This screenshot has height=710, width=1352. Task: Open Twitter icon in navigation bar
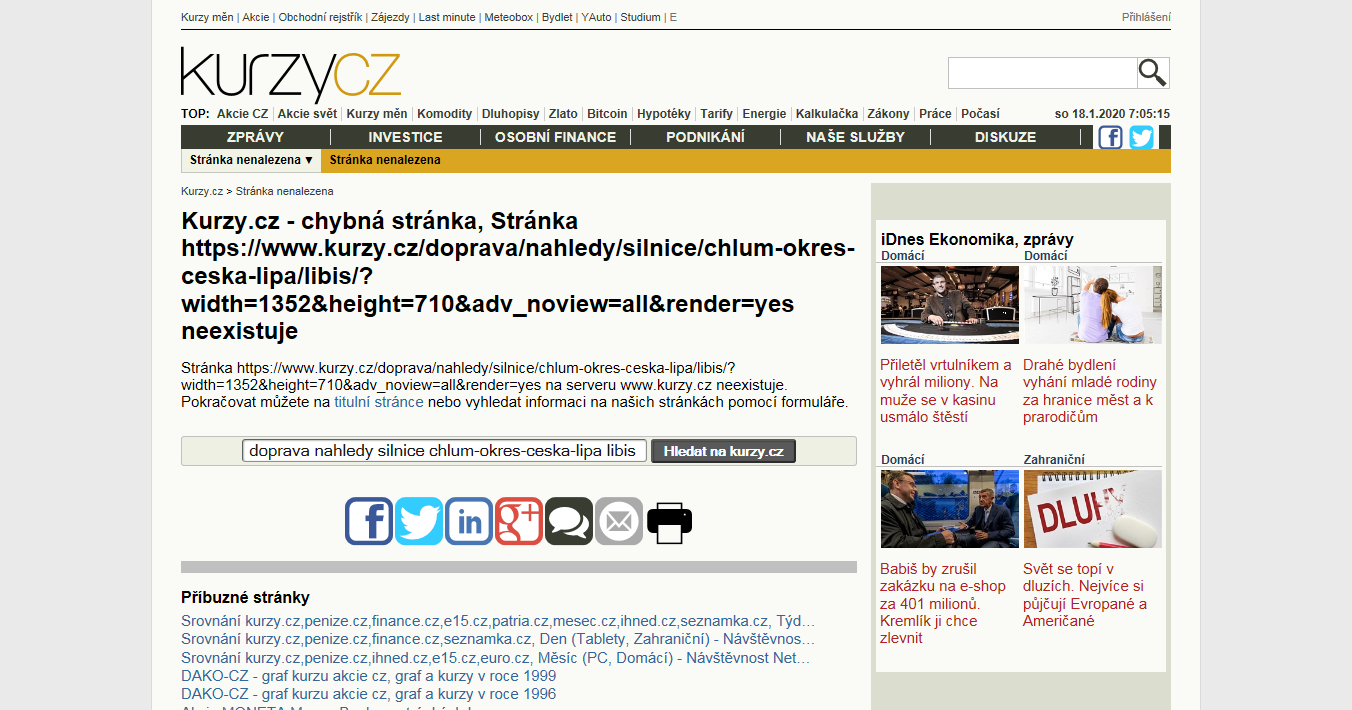(1142, 138)
